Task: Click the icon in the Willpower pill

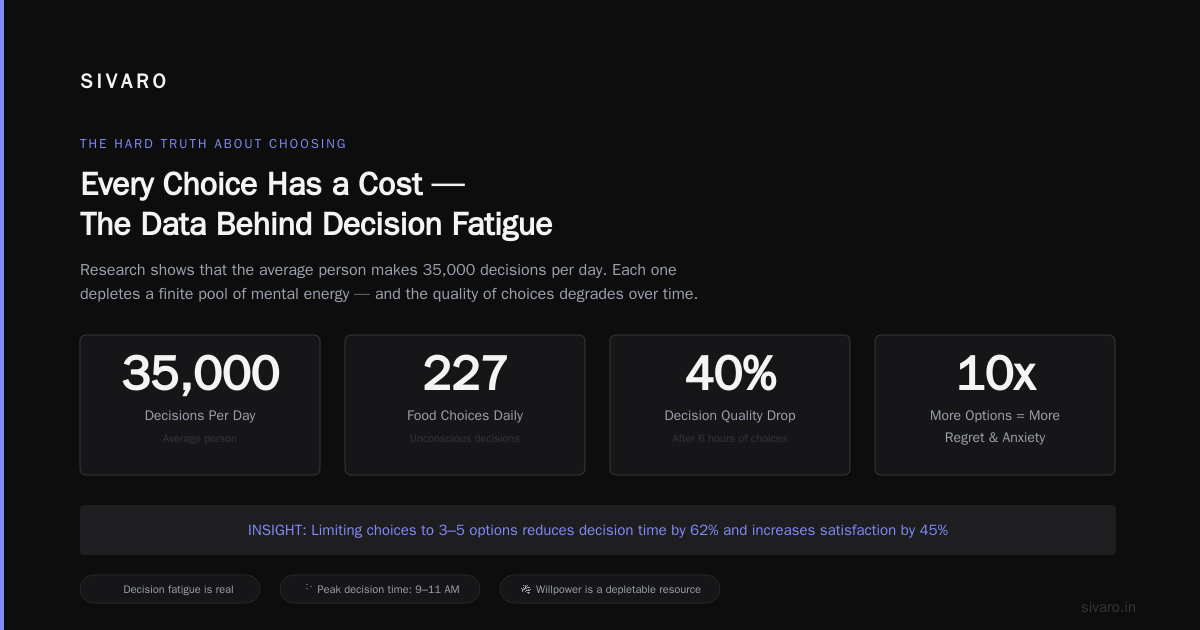Action: [x=526, y=589]
